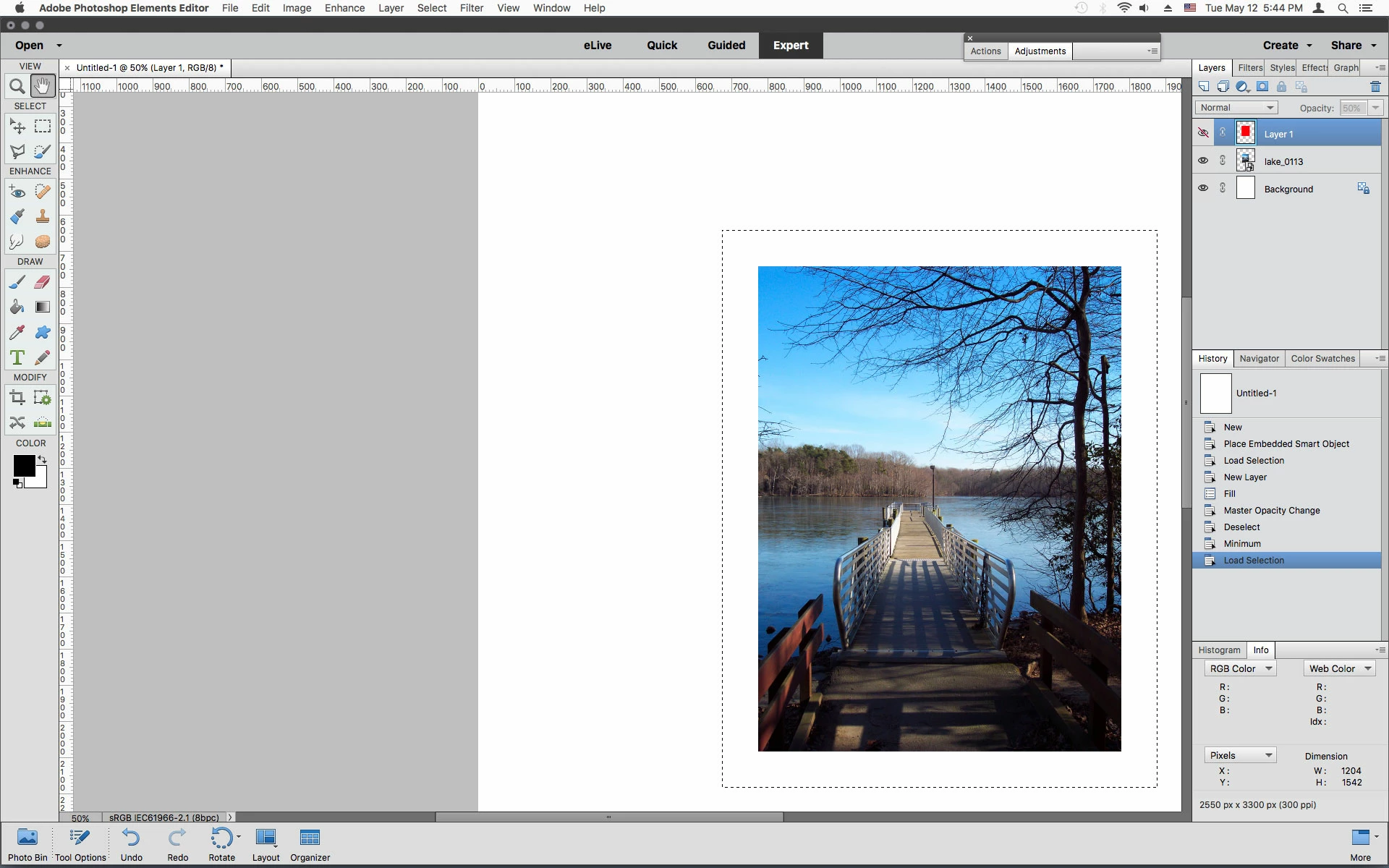Delete layer using trash icon

[x=1375, y=87]
